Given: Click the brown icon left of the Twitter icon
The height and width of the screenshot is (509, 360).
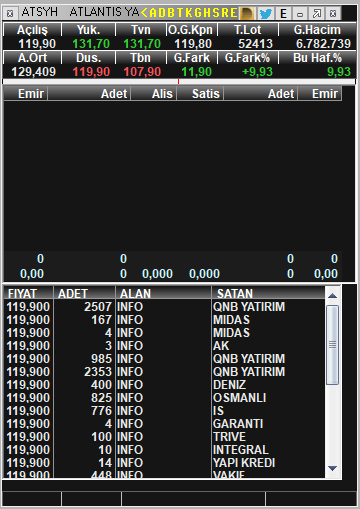Looking at the screenshot, I should 247,13.
